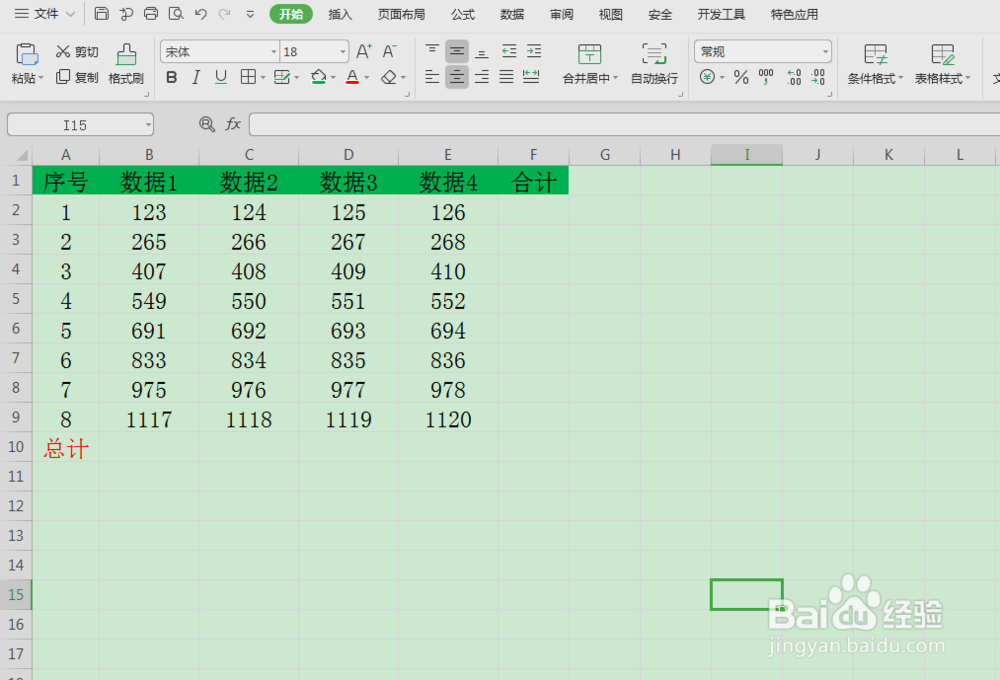Increase decimal places icon

click(x=794, y=77)
